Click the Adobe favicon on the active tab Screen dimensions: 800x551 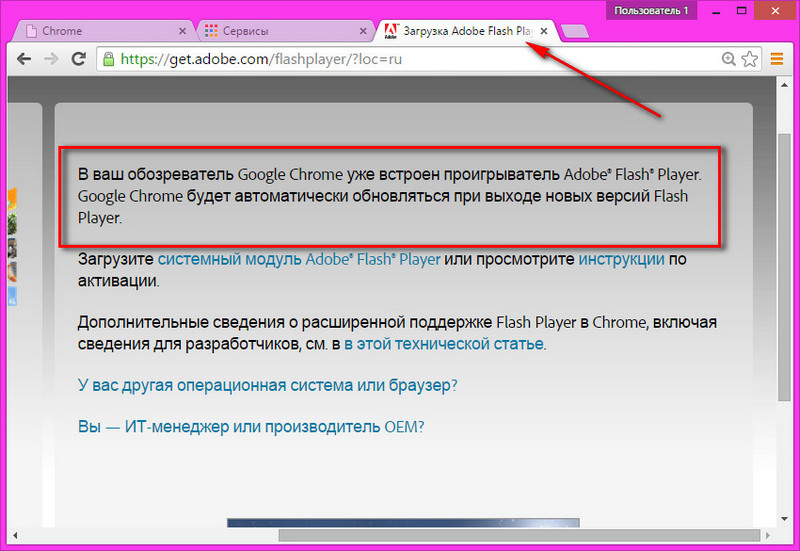click(391, 31)
